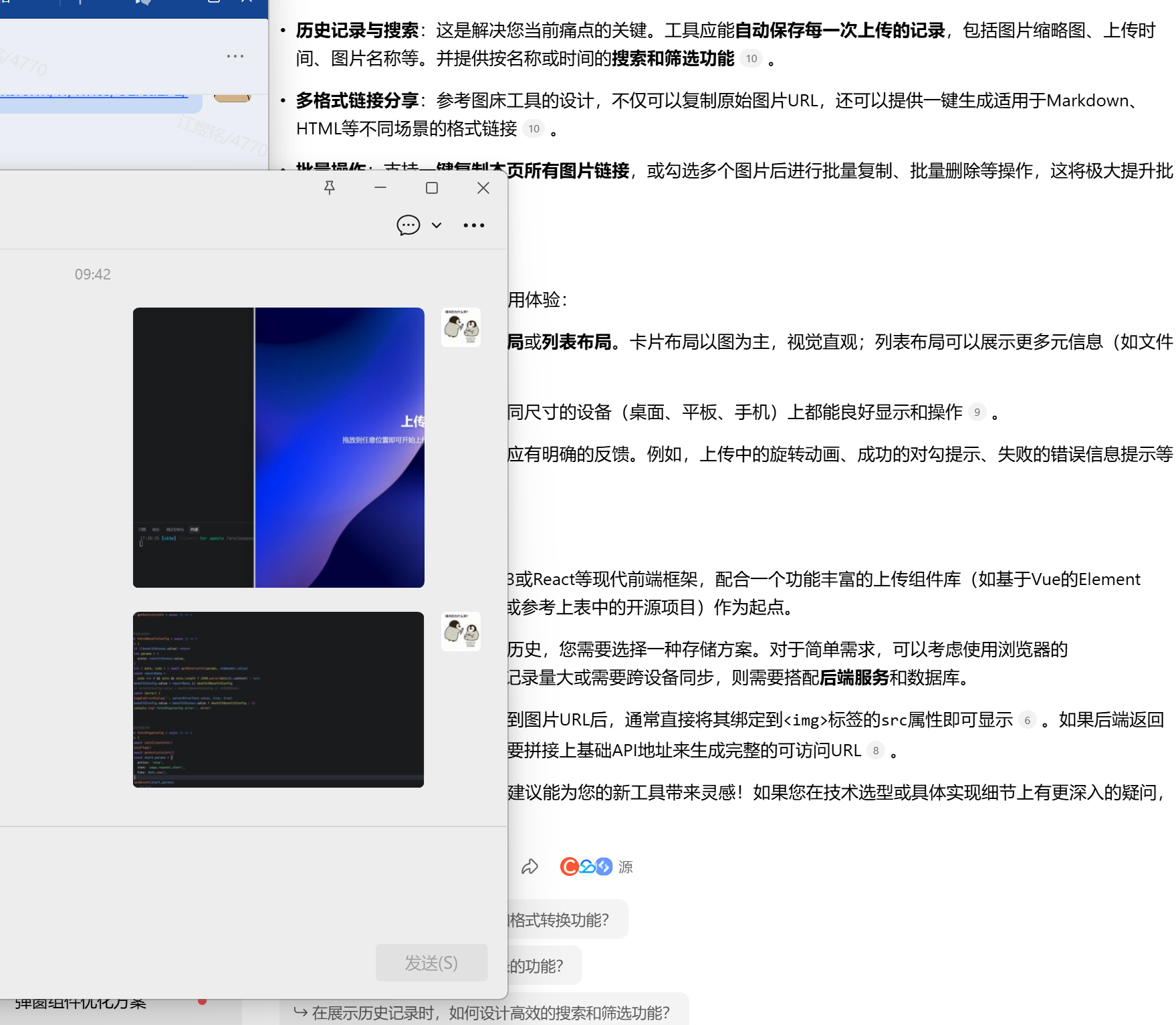Click the penguin avatar beside the code screenshot
This screenshot has width=1176, height=1025.
point(461,631)
